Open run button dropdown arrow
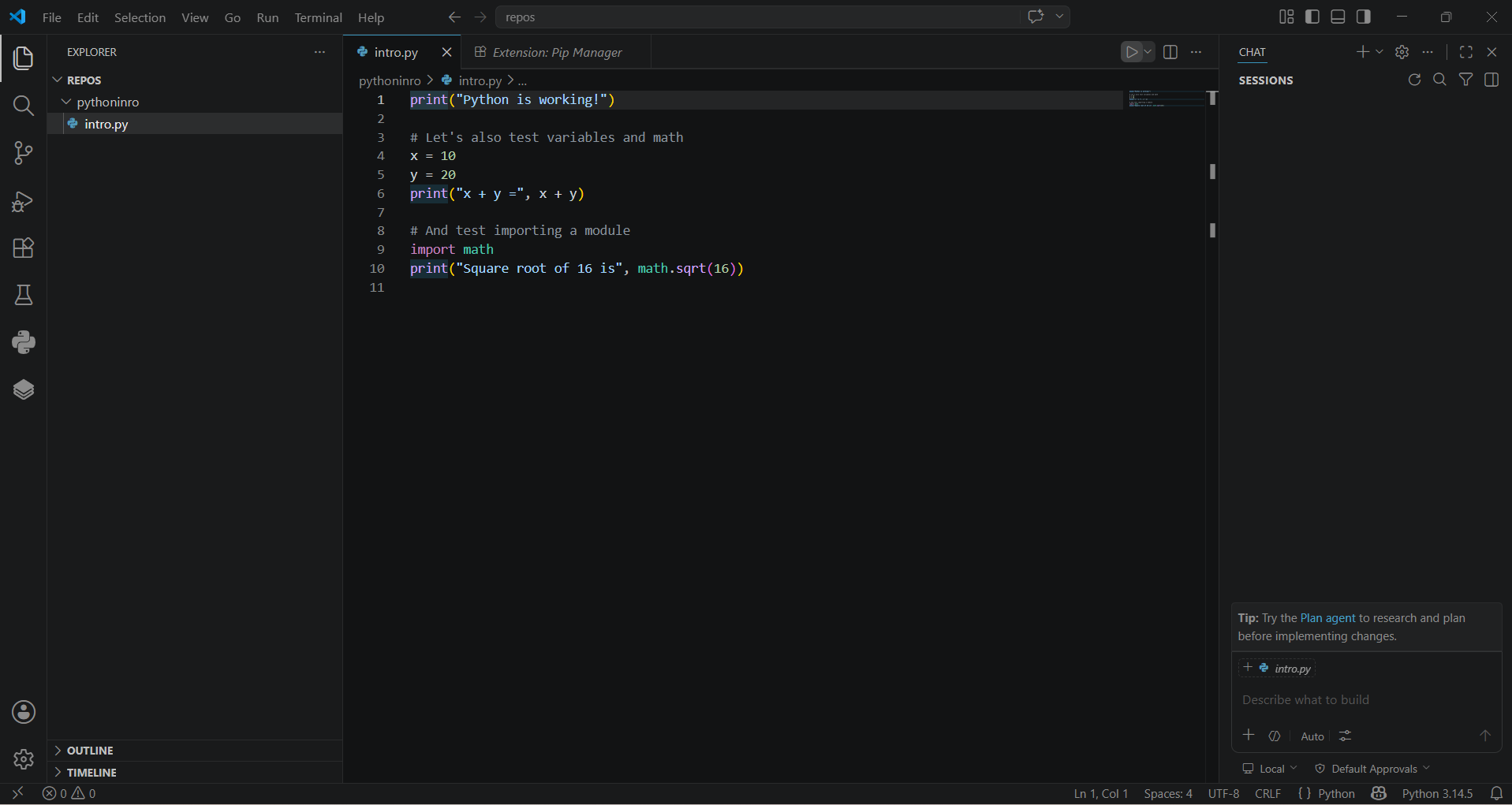The image size is (1512, 805). [1148, 52]
